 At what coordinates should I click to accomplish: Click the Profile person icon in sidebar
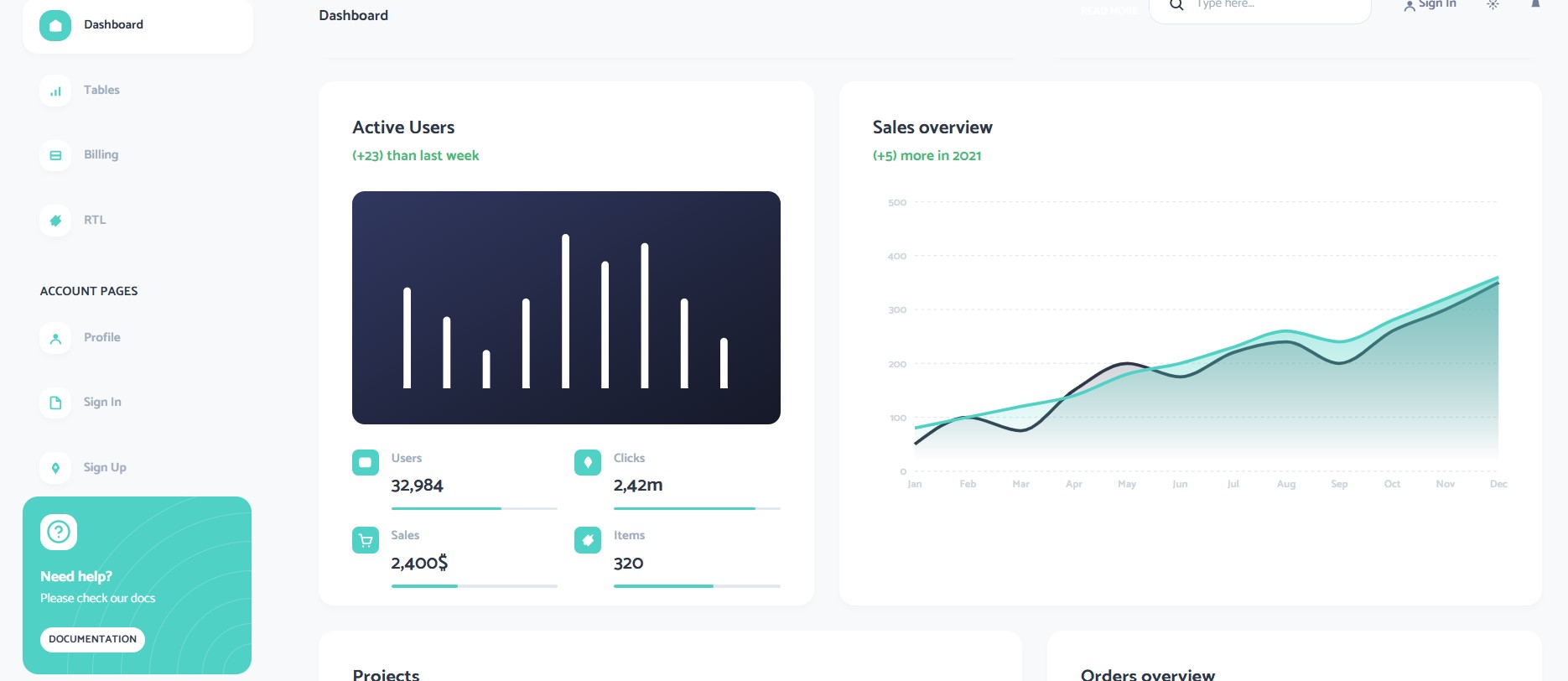coord(55,338)
